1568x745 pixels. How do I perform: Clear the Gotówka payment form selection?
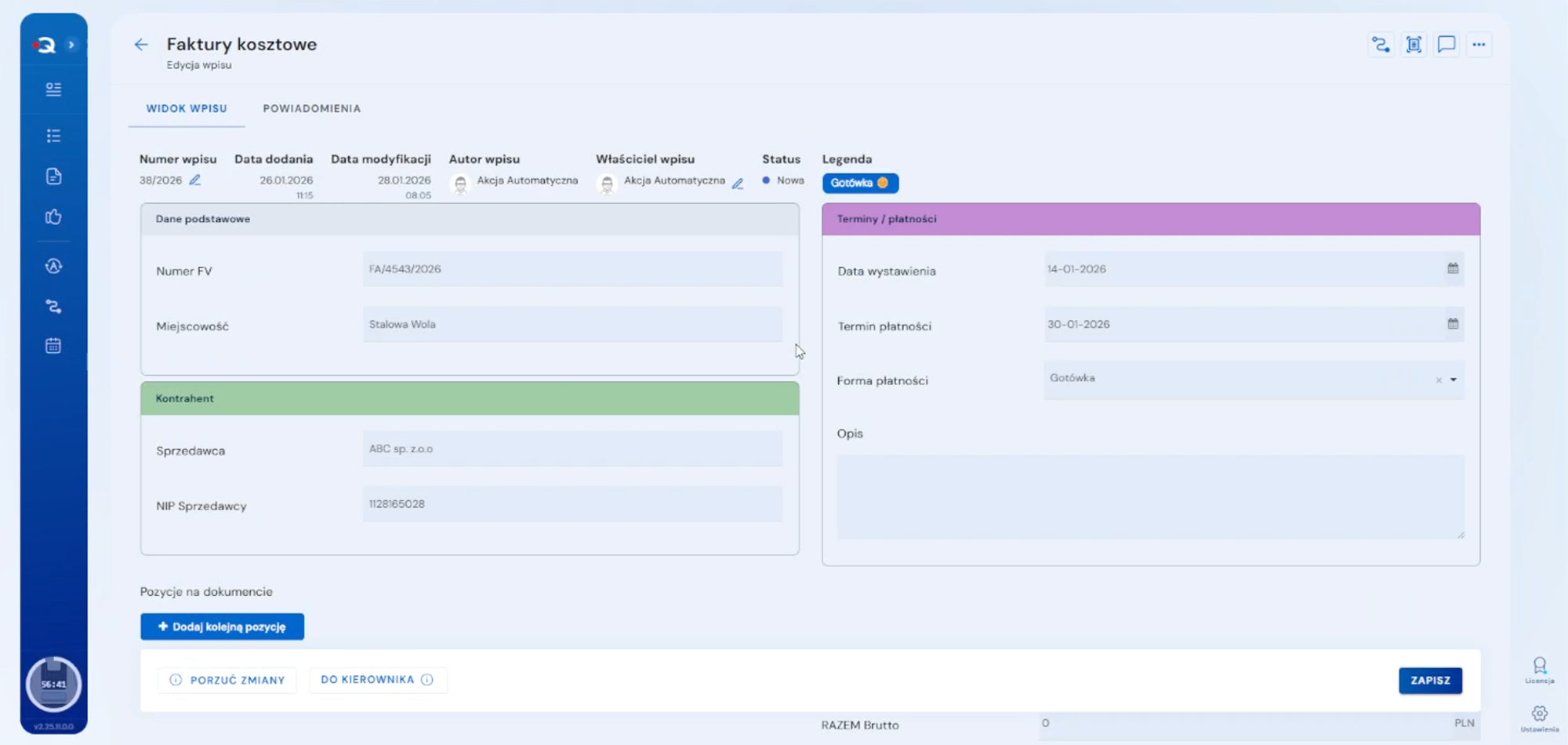coord(1439,380)
